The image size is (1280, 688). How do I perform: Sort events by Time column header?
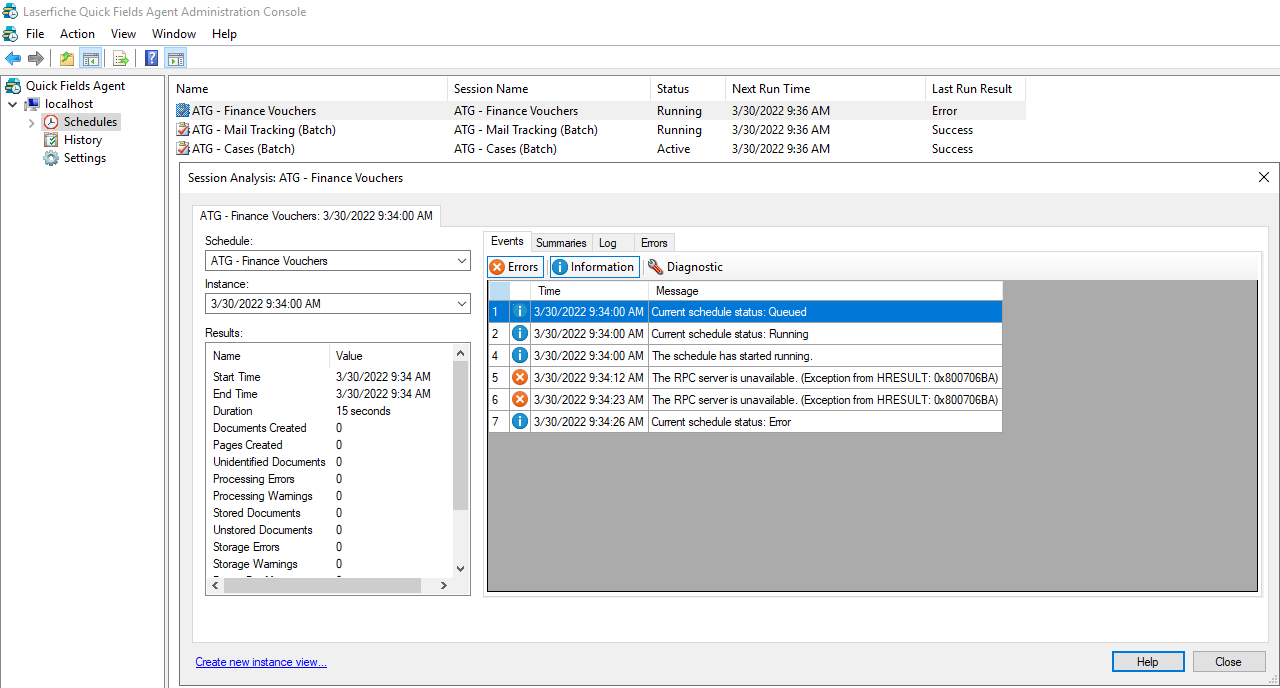(x=590, y=291)
